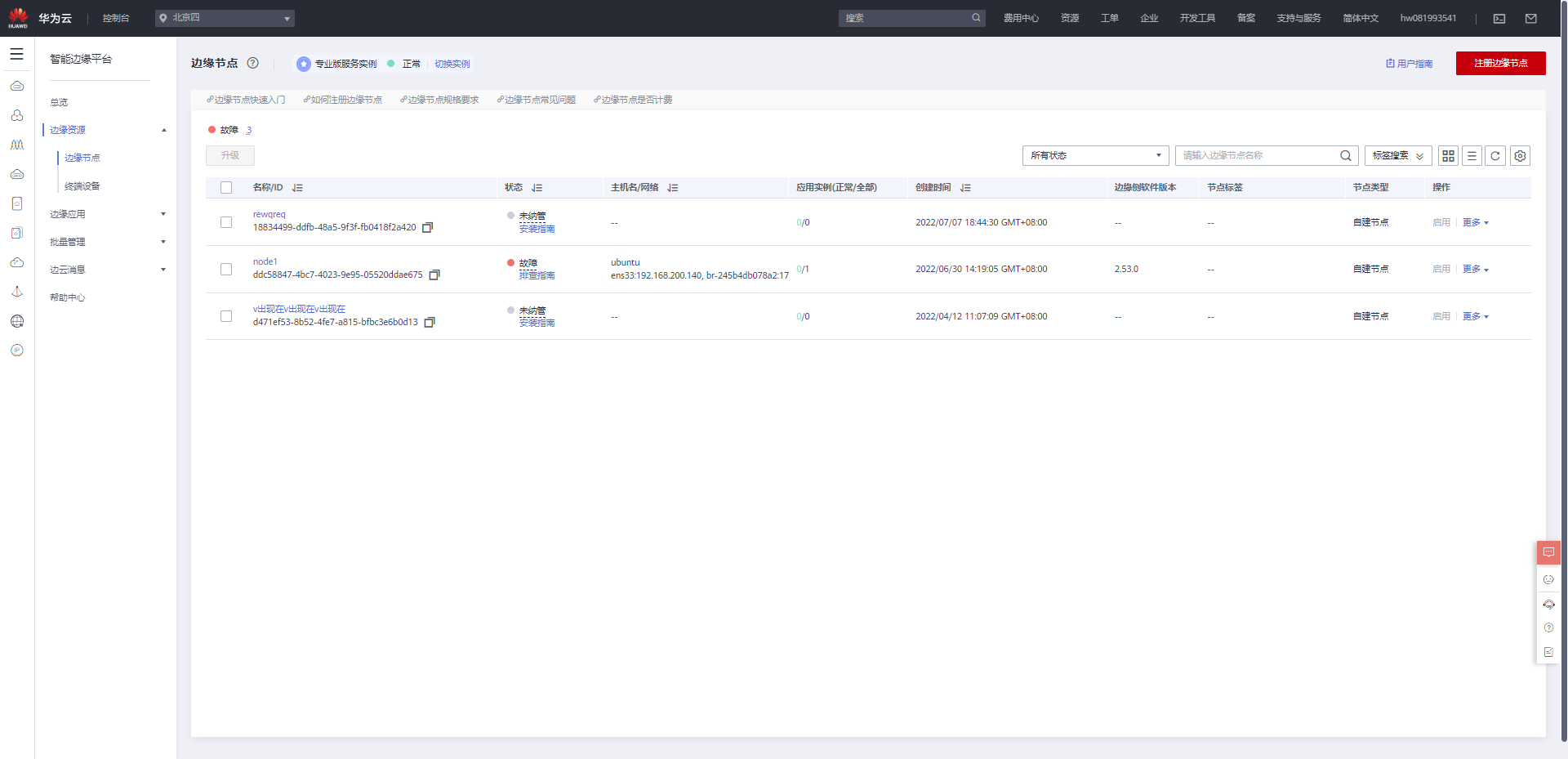Open 简体中文 language selector
The width and height of the screenshot is (1568, 759).
coord(1361,18)
